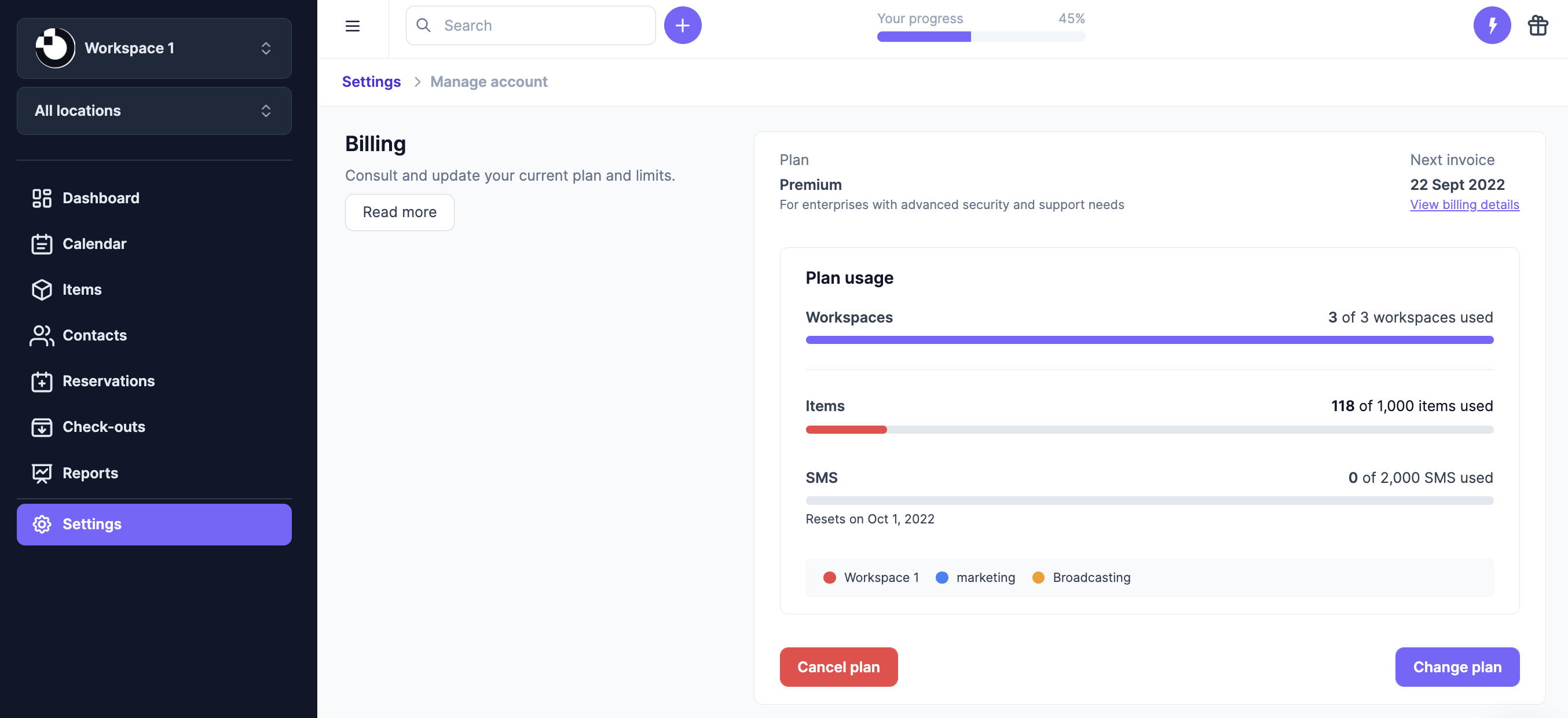The height and width of the screenshot is (718, 1568).
Task: Open the Dashboard menu item
Action: pos(154,199)
